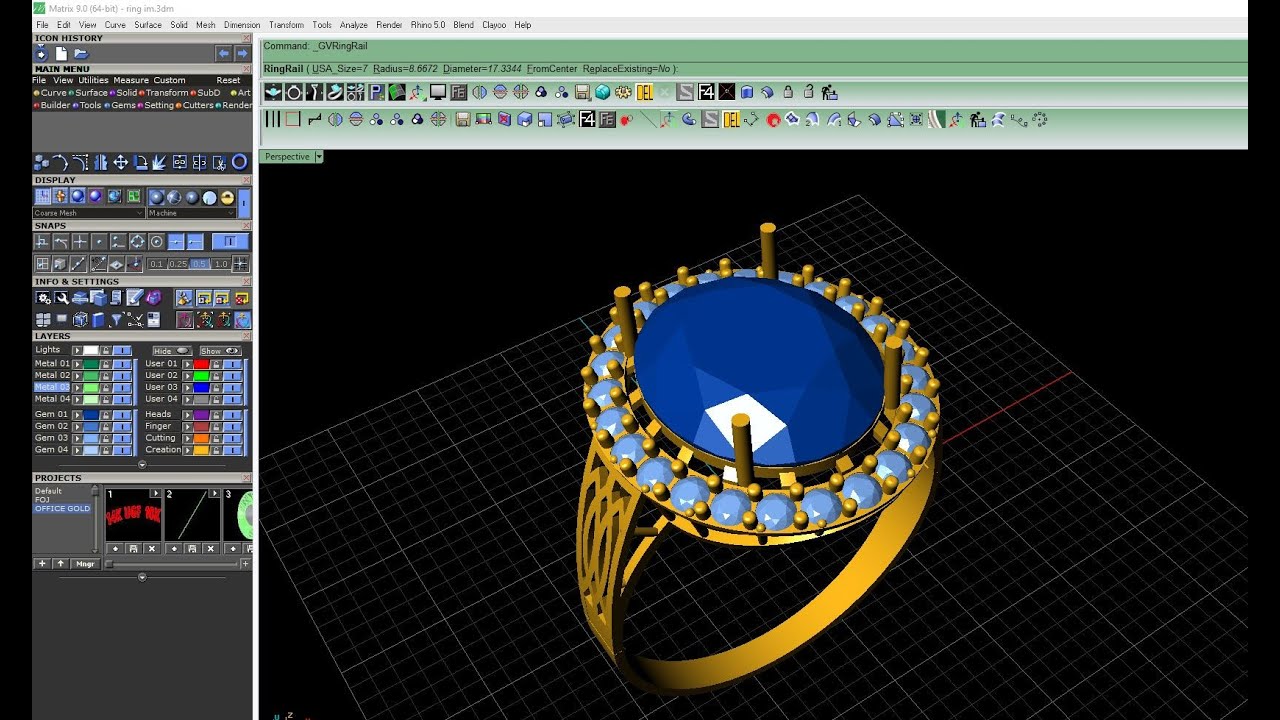Expand the Heads layer arrow
The width and height of the screenshot is (1280, 720).
click(187, 414)
